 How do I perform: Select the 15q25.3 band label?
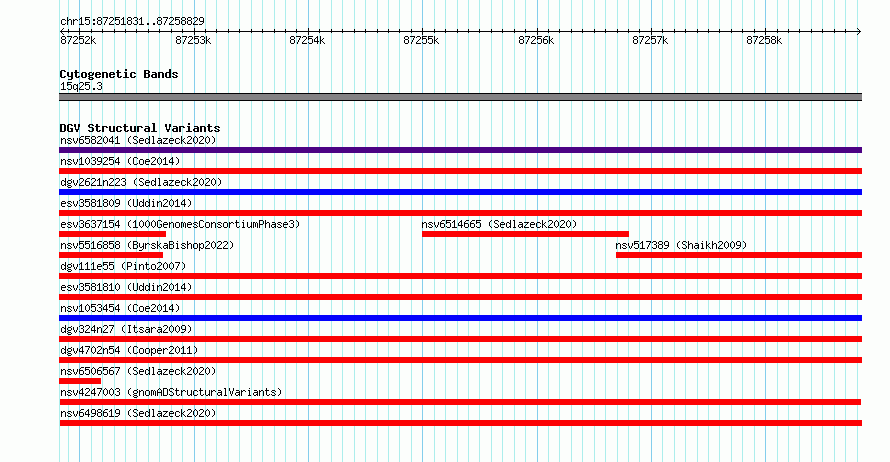click(81, 86)
